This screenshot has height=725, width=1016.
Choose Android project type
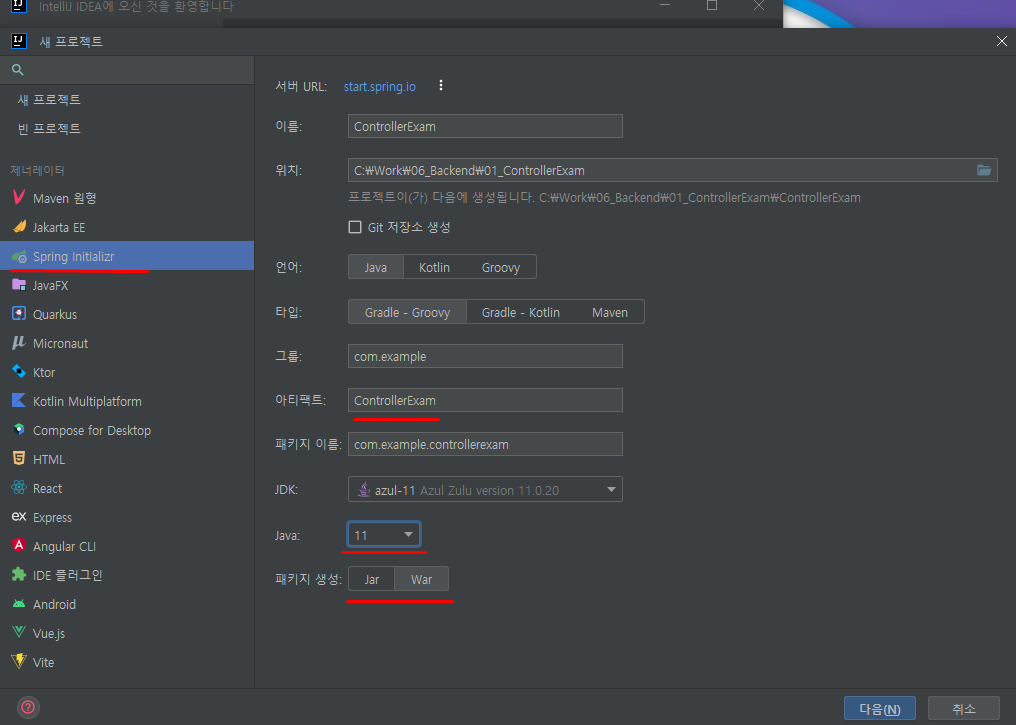tap(127, 604)
